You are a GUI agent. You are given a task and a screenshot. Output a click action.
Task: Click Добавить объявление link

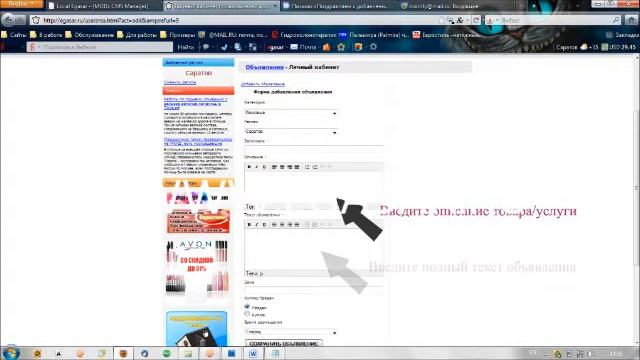coord(263,84)
